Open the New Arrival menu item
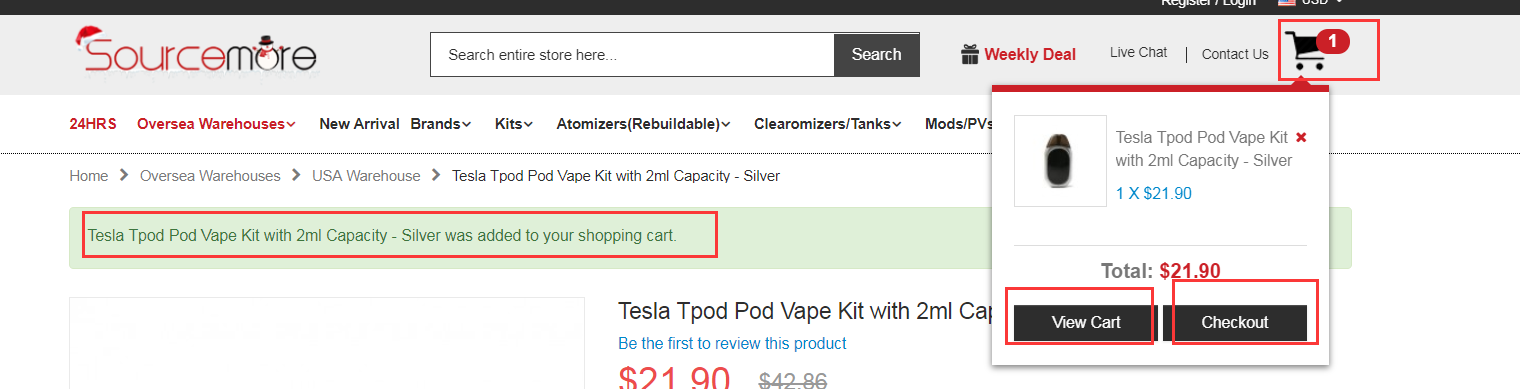 (x=359, y=124)
